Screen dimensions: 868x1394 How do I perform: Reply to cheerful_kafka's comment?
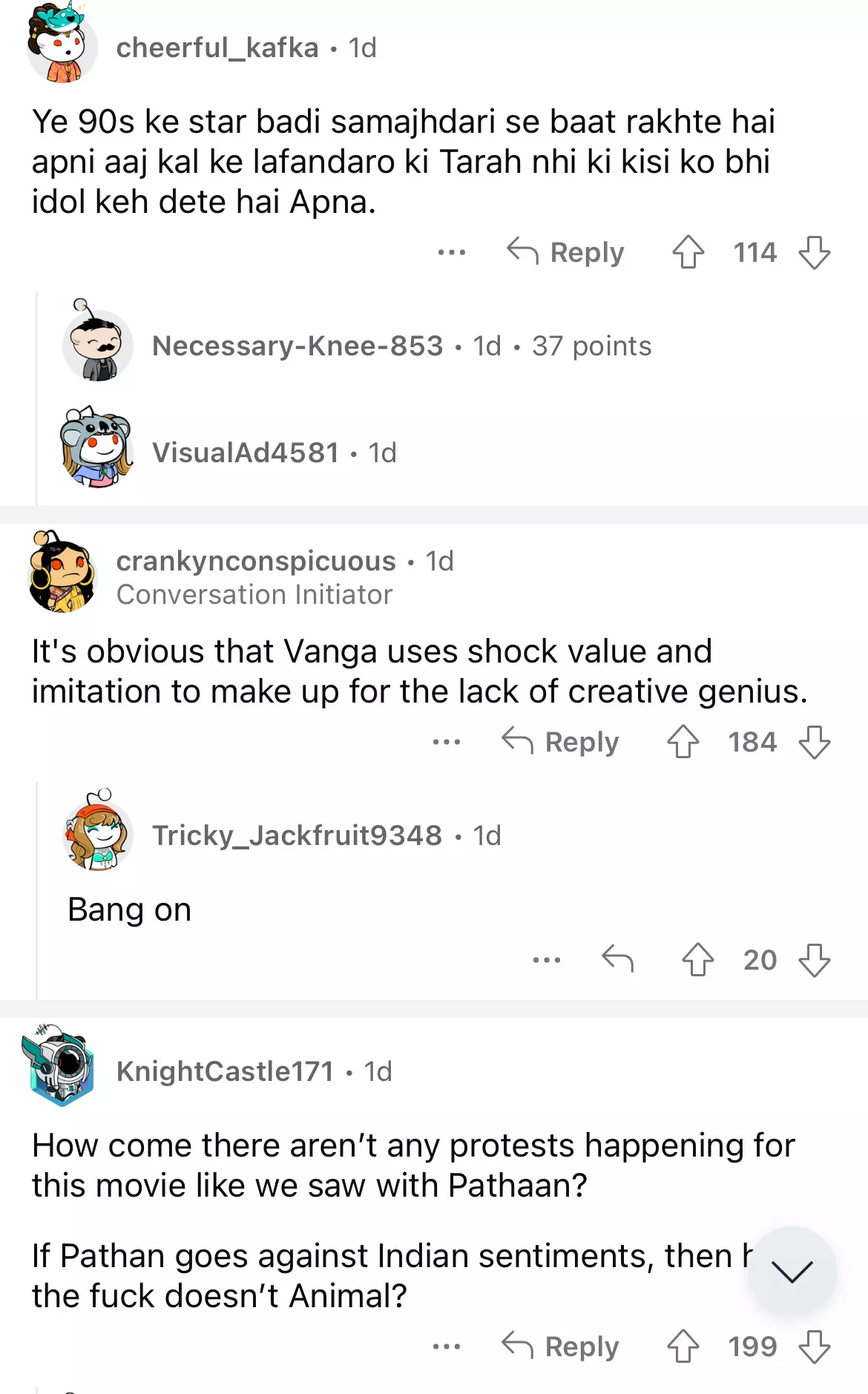coord(566,252)
